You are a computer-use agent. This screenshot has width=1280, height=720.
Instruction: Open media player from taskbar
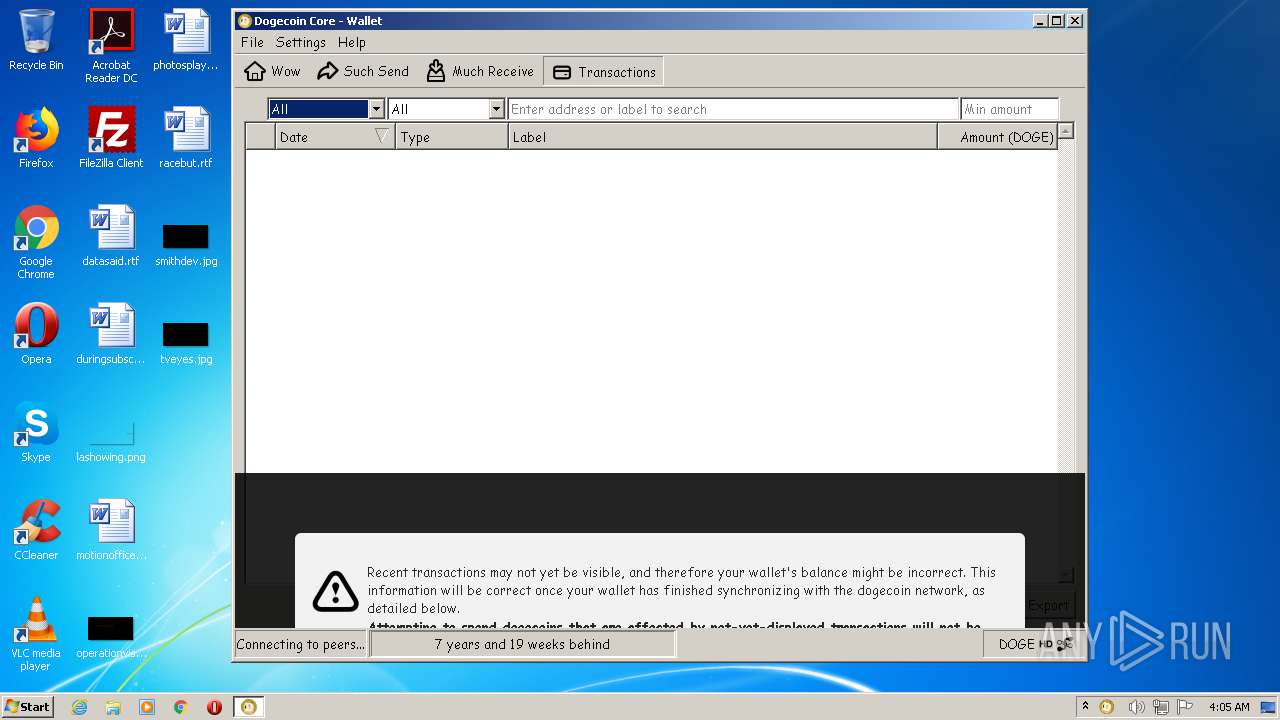pos(147,707)
